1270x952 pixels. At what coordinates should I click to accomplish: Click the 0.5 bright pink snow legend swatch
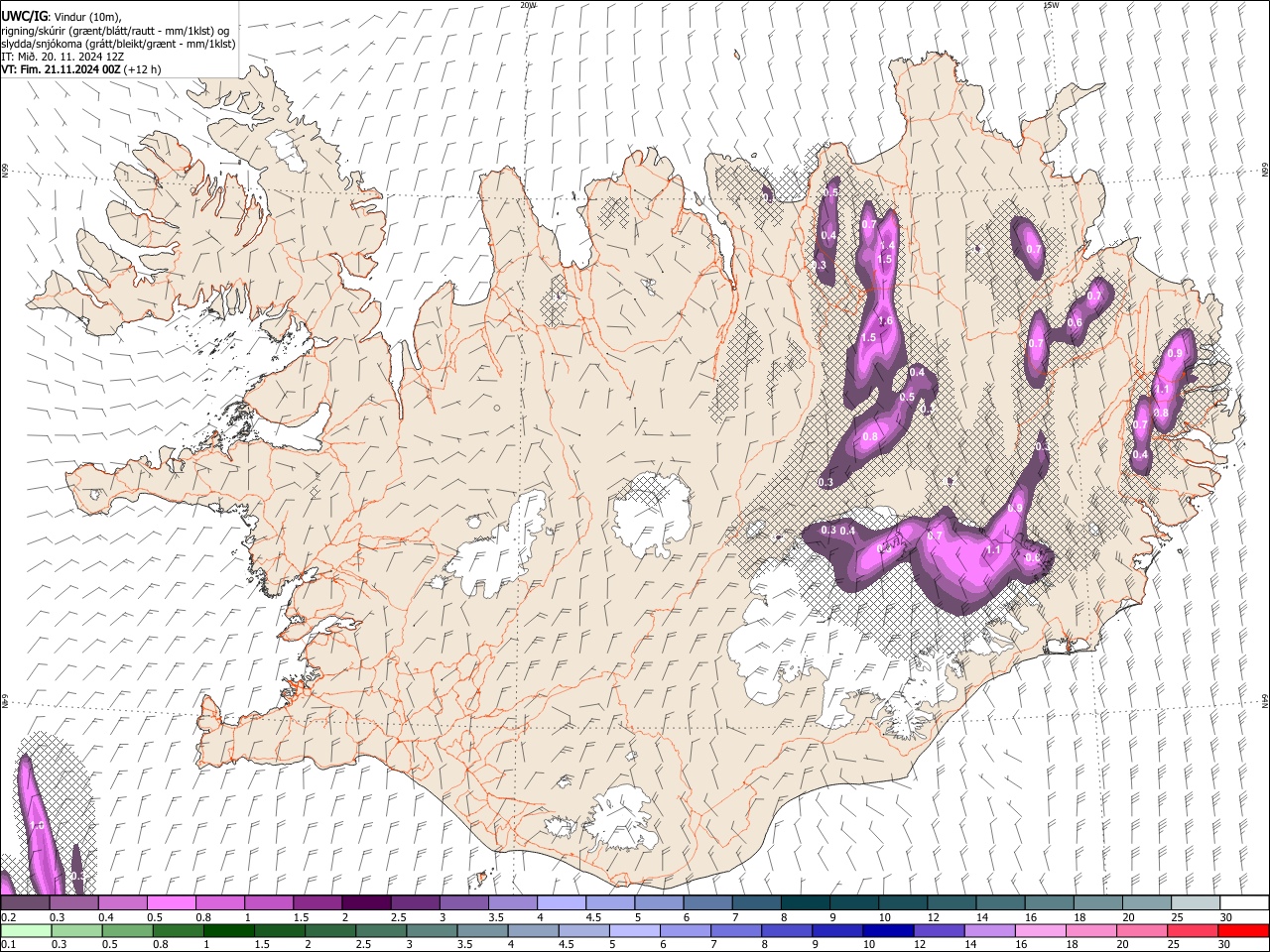point(171,903)
